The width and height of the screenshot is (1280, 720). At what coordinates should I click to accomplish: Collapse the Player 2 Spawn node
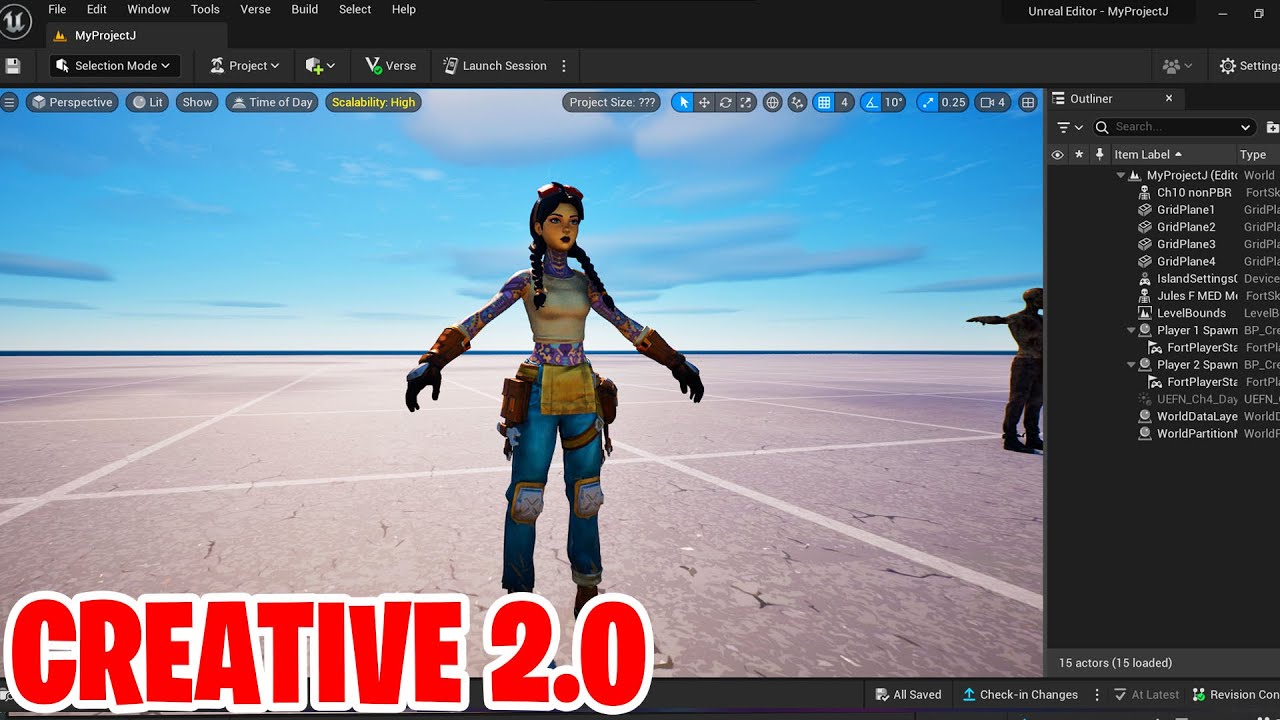[x=1131, y=365]
